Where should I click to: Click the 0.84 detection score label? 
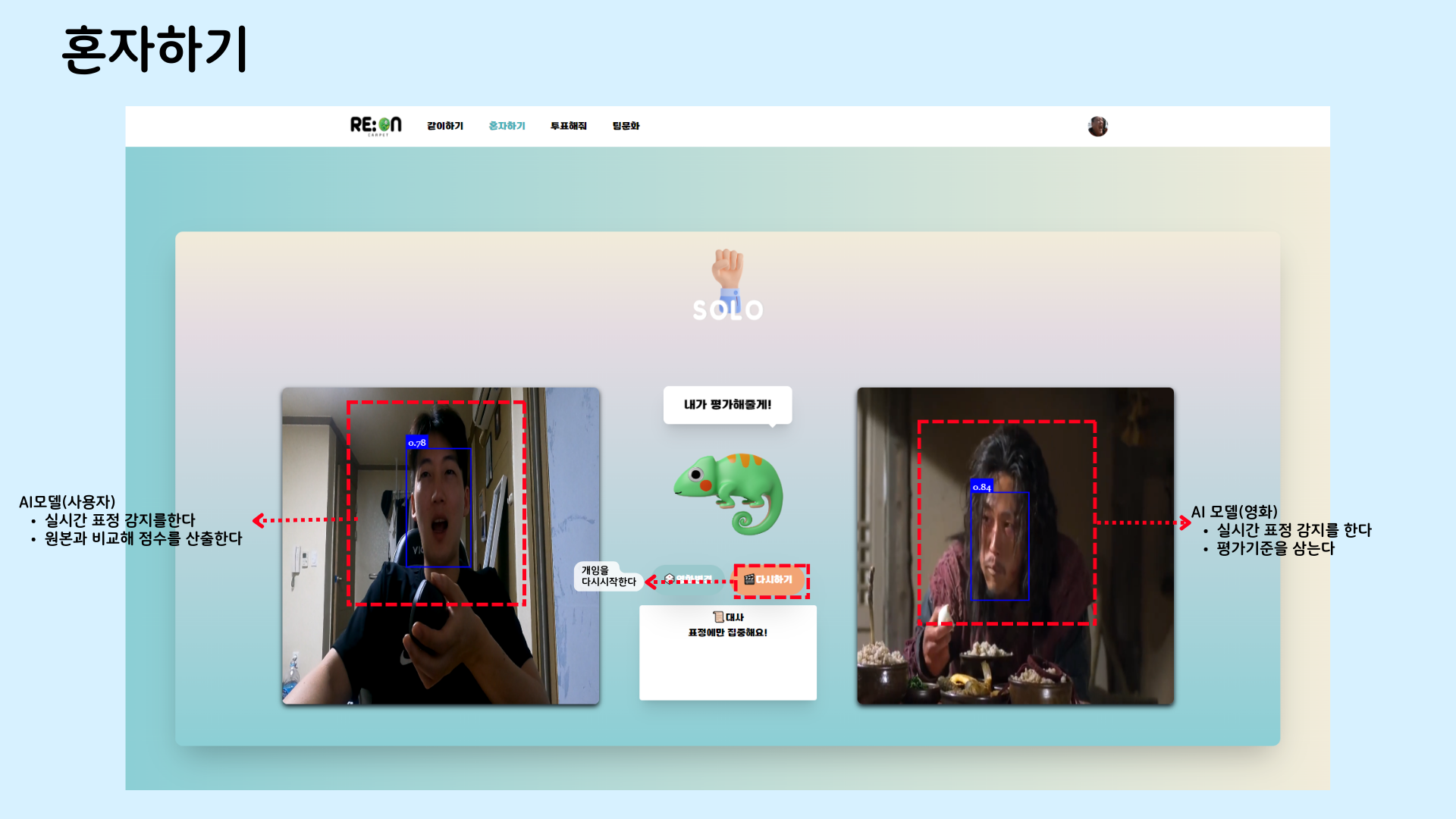[981, 487]
